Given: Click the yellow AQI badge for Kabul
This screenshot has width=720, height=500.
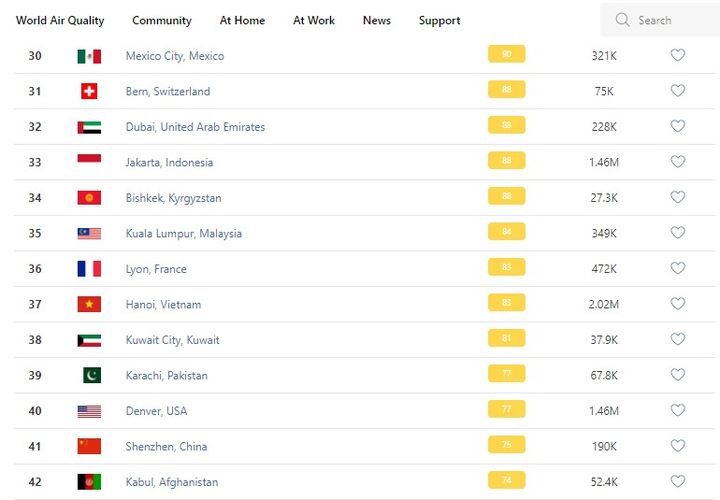Looking at the screenshot, I should [506, 481].
